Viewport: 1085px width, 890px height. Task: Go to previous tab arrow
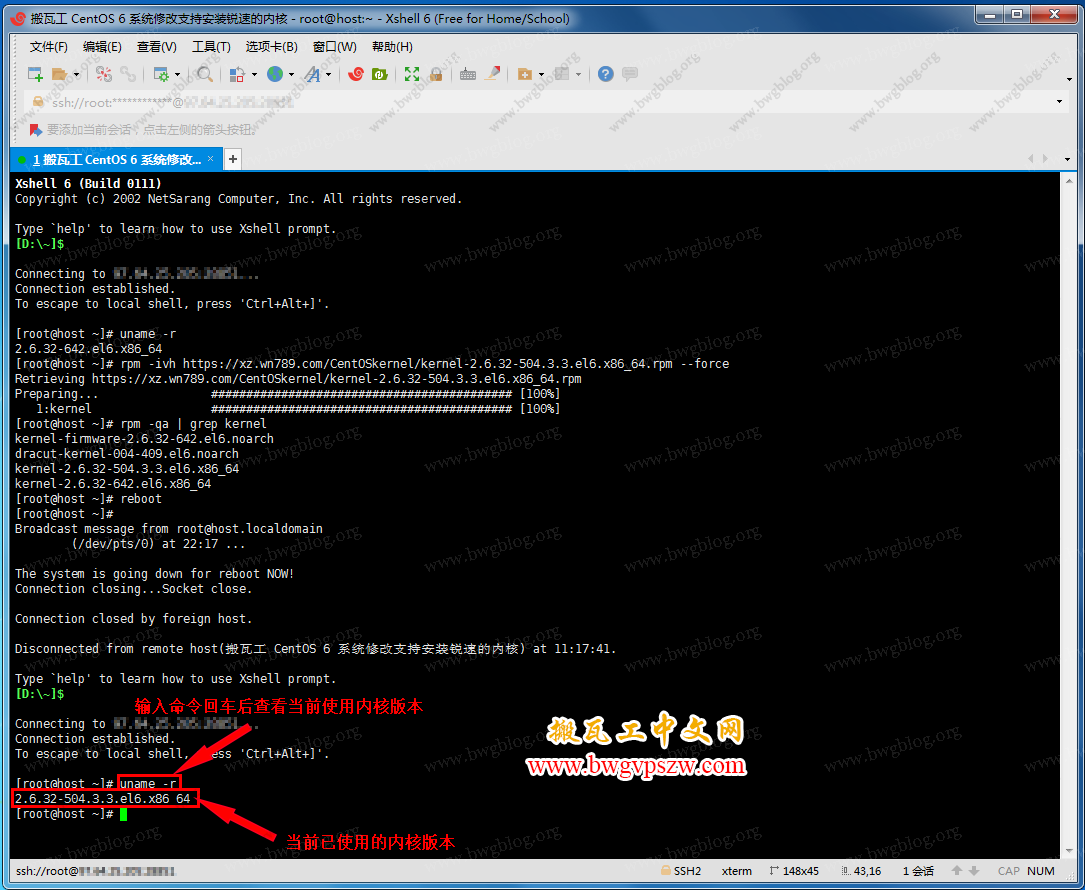(x=1031, y=158)
